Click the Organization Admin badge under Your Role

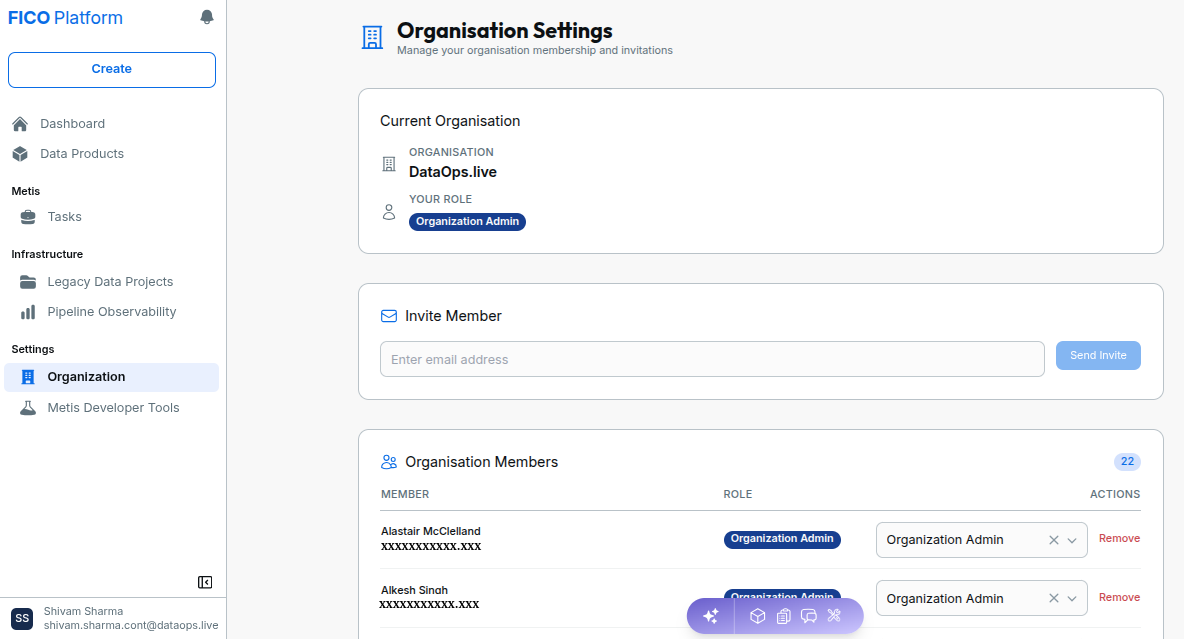[x=467, y=222]
